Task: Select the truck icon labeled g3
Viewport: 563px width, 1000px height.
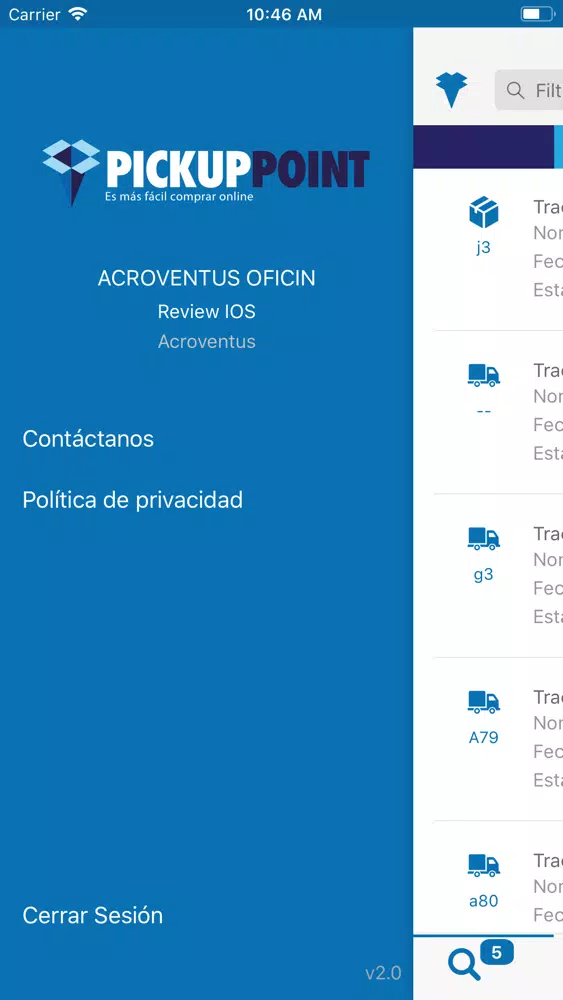Action: pos(483,538)
